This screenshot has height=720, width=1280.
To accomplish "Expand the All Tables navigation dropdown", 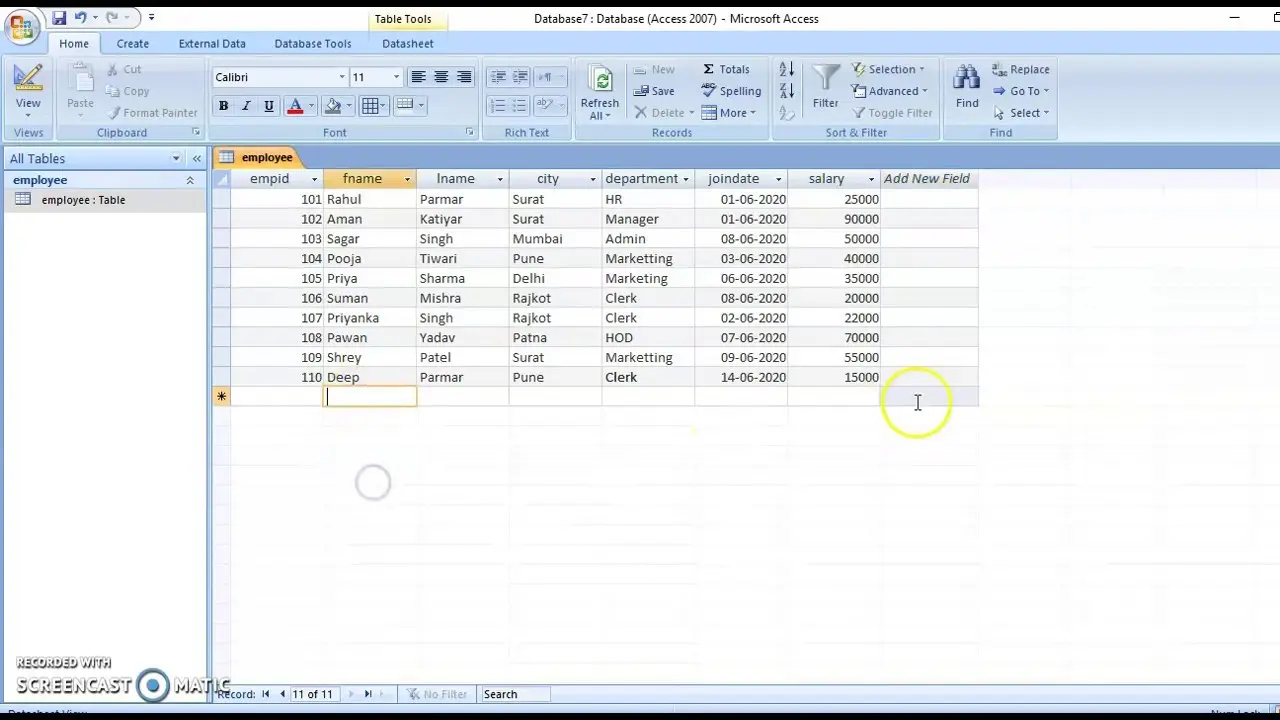I will pos(176,159).
